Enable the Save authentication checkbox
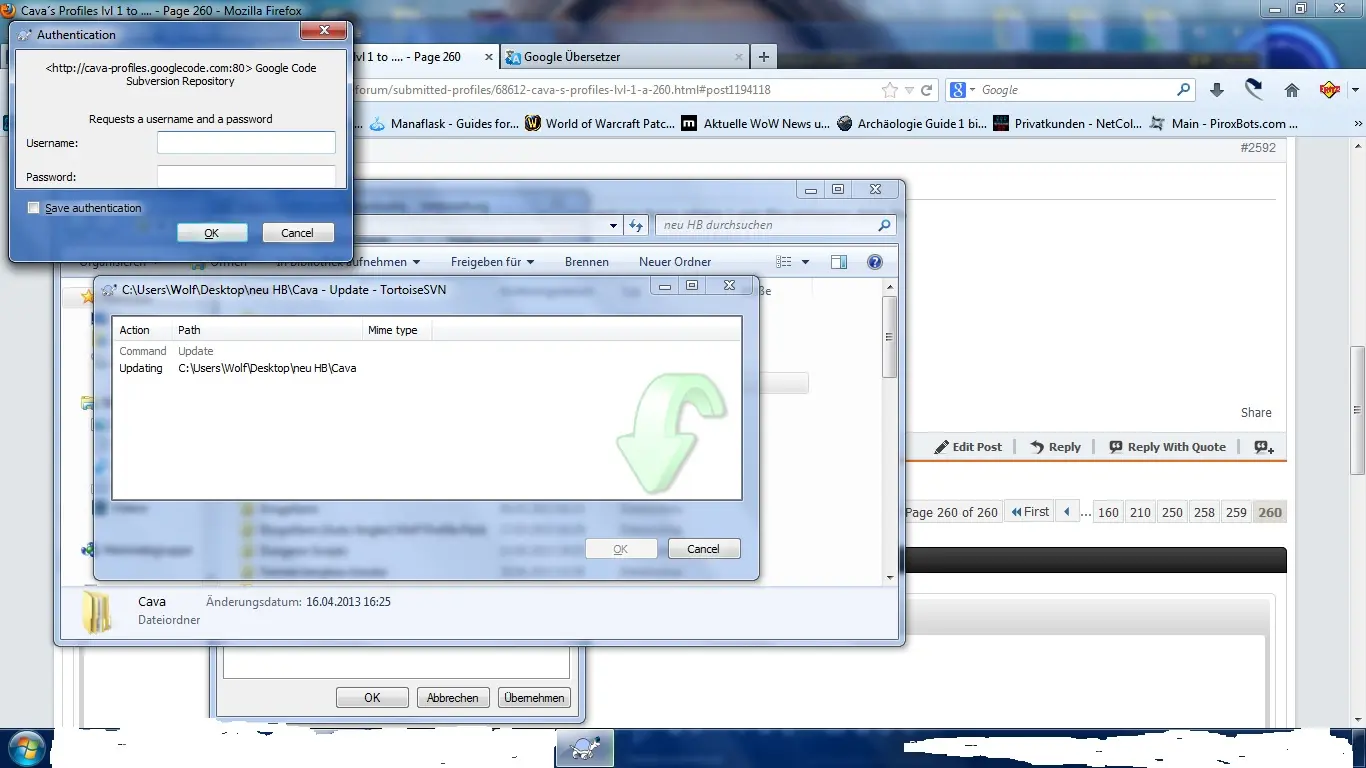The width and height of the screenshot is (1366, 768). 34,208
